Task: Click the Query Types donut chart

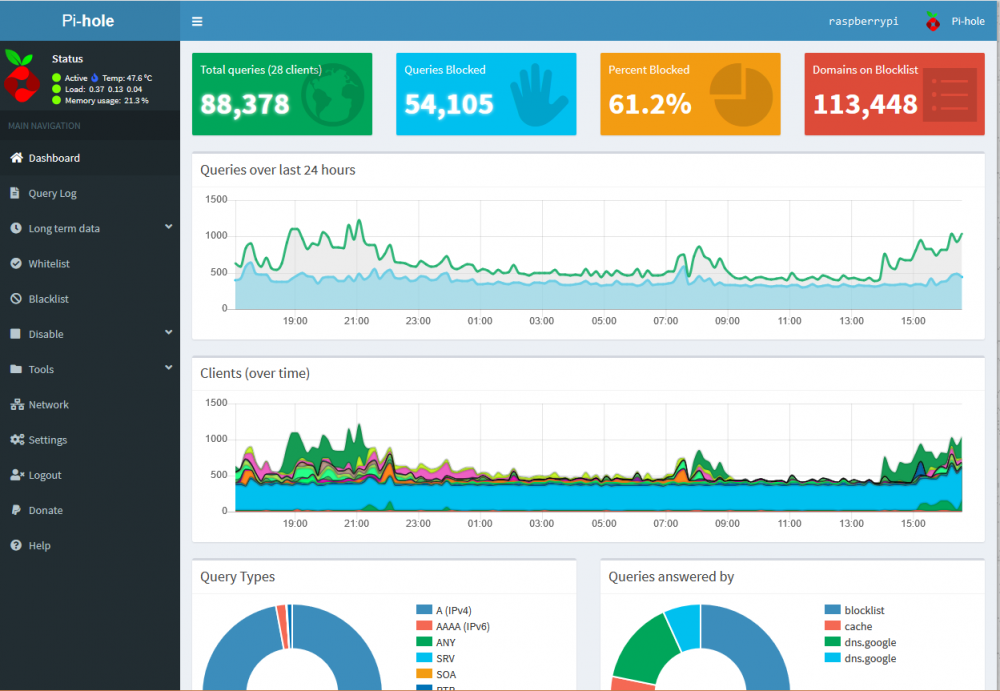Action: pyautogui.click(x=291, y=648)
